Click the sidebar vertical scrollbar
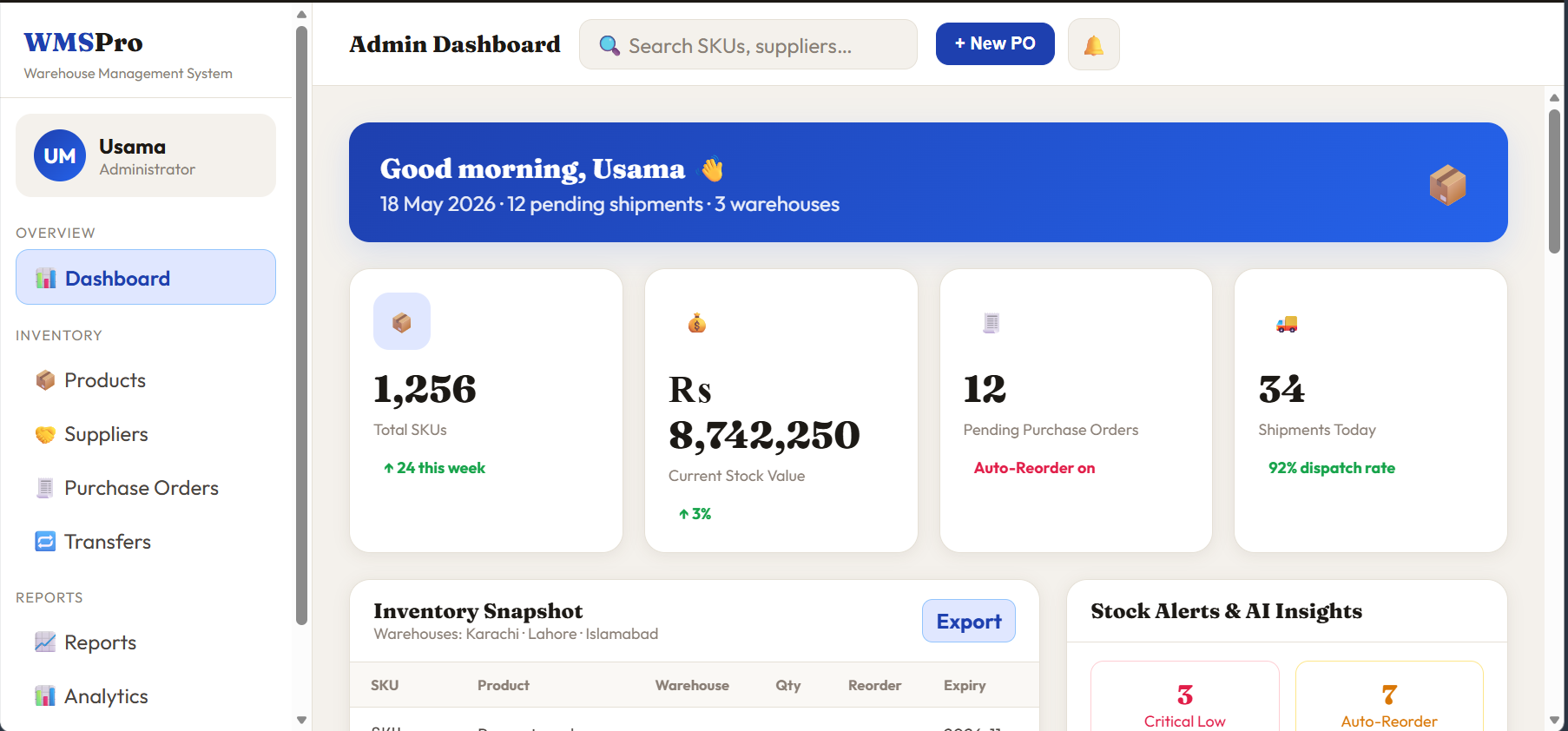The height and width of the screenshot is (731, 1568). 301,326
